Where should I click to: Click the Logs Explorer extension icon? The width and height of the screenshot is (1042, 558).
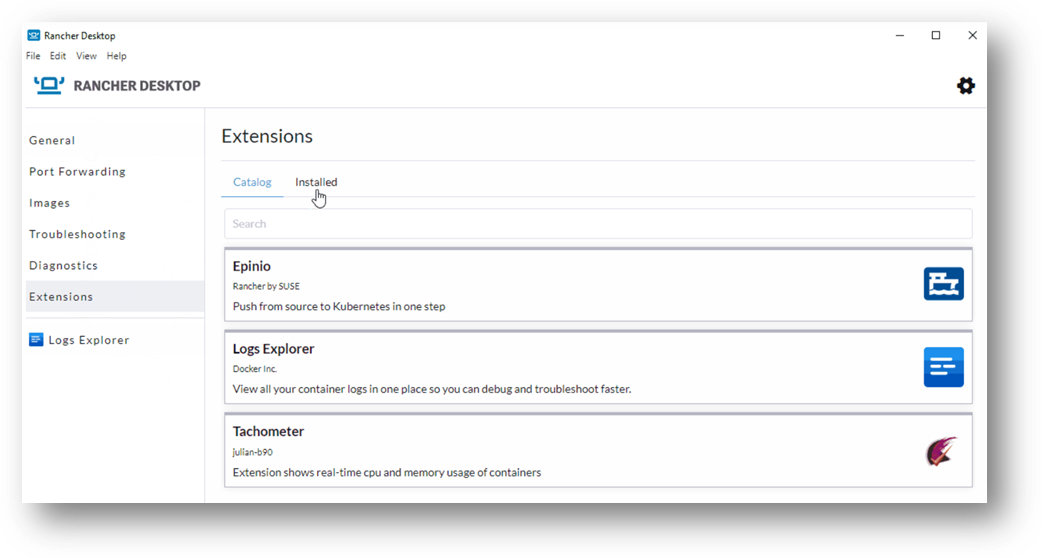click(944, 367)
